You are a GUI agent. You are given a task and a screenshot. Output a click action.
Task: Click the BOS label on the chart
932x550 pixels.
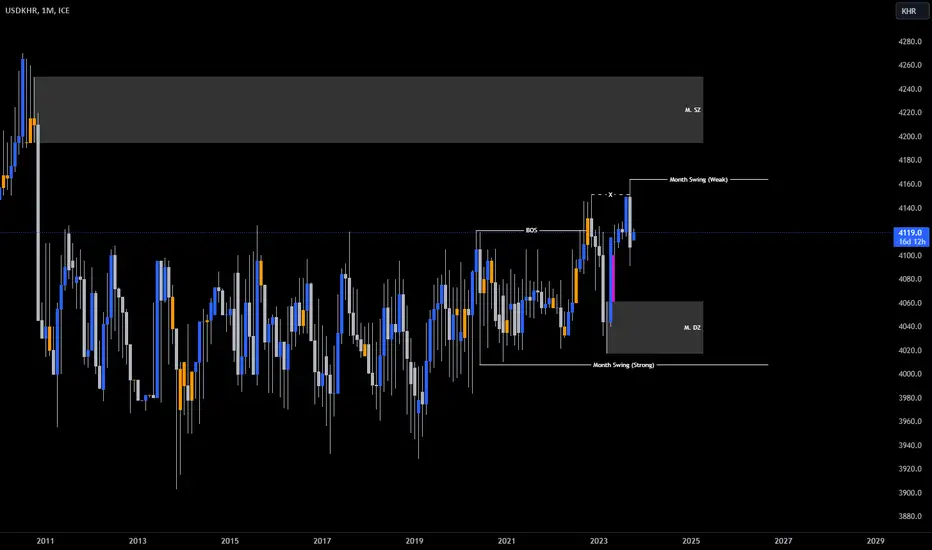(531, 230)
